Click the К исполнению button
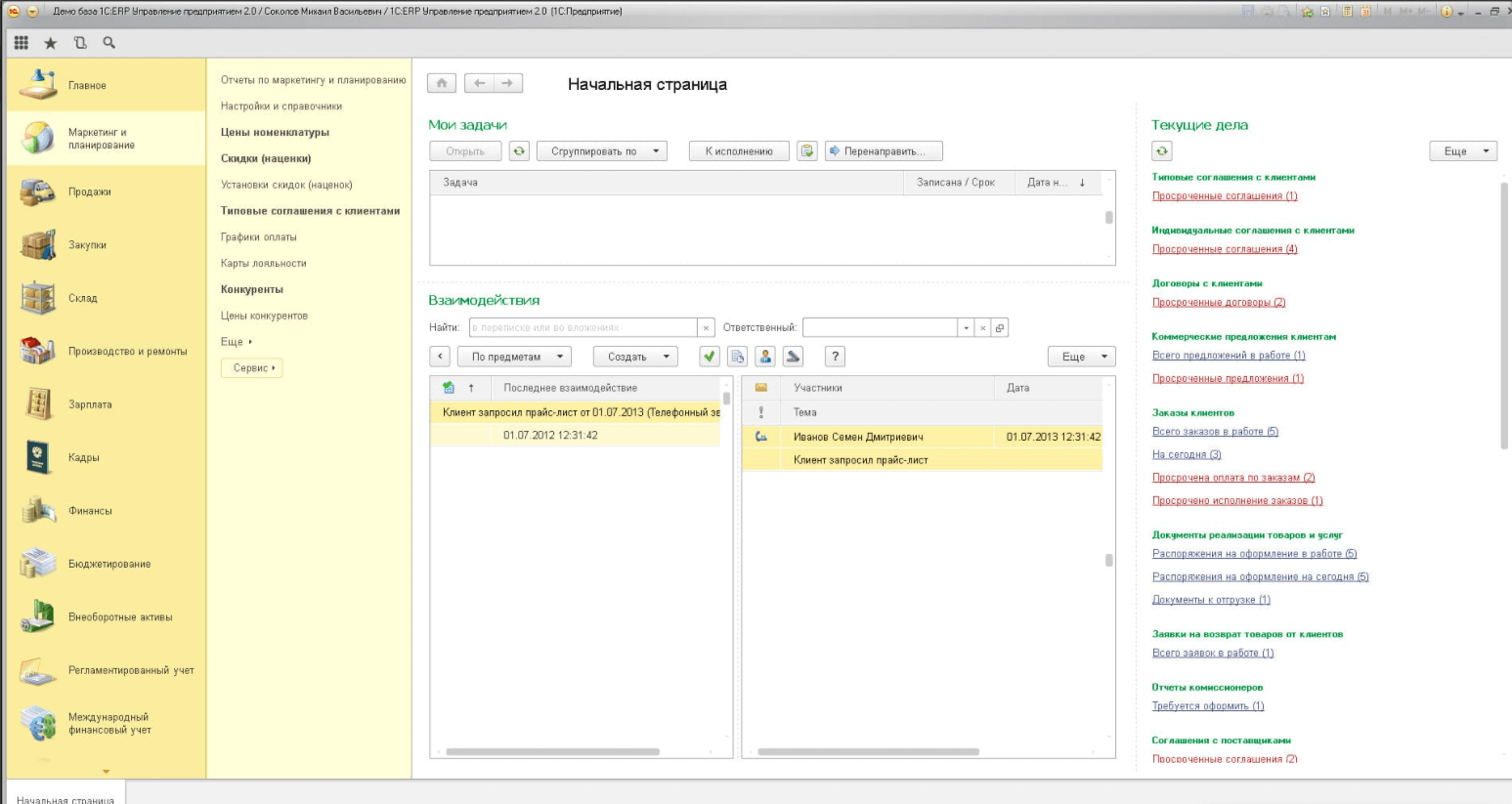The image size is (1512, 804). pyautogui.click(x=739, y=151)
